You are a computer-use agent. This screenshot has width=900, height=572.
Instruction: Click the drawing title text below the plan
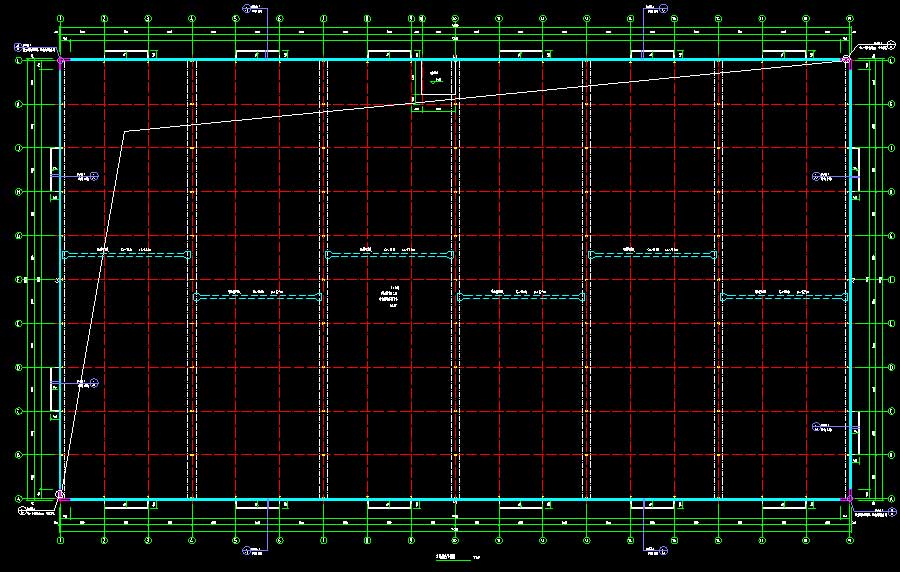click(445, 557)
